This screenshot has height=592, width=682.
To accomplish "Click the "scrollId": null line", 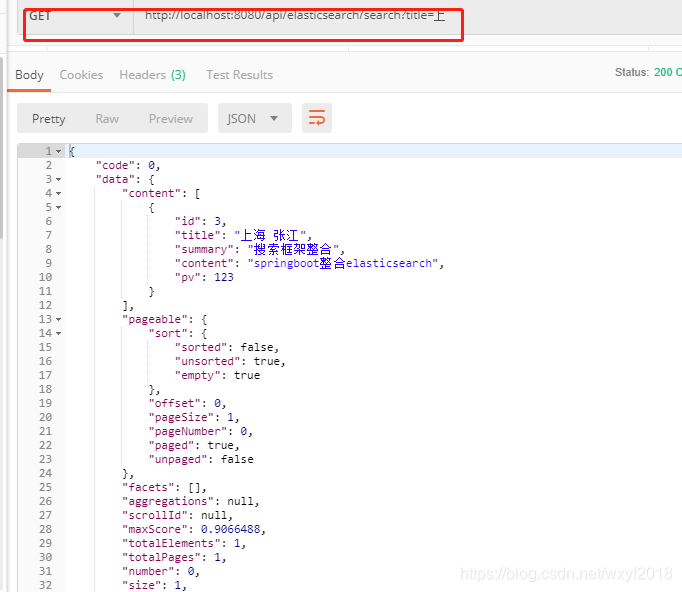I will 177,515.
